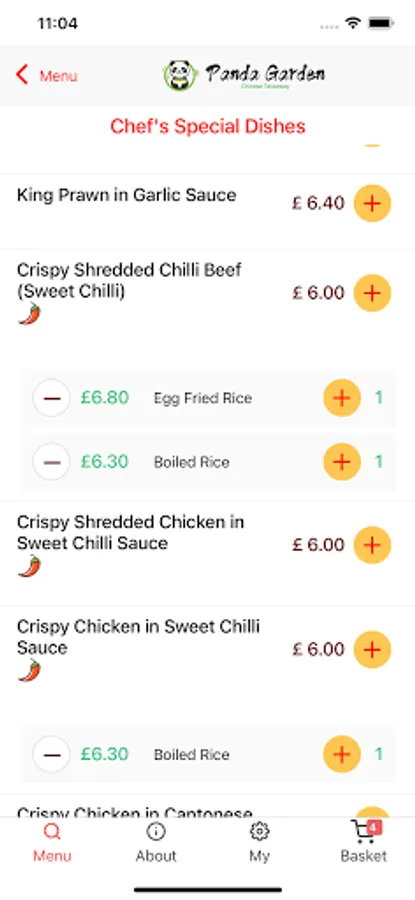Tap the Panda Garden logo
The image size is (415, 900).
[x=243, y=75]
